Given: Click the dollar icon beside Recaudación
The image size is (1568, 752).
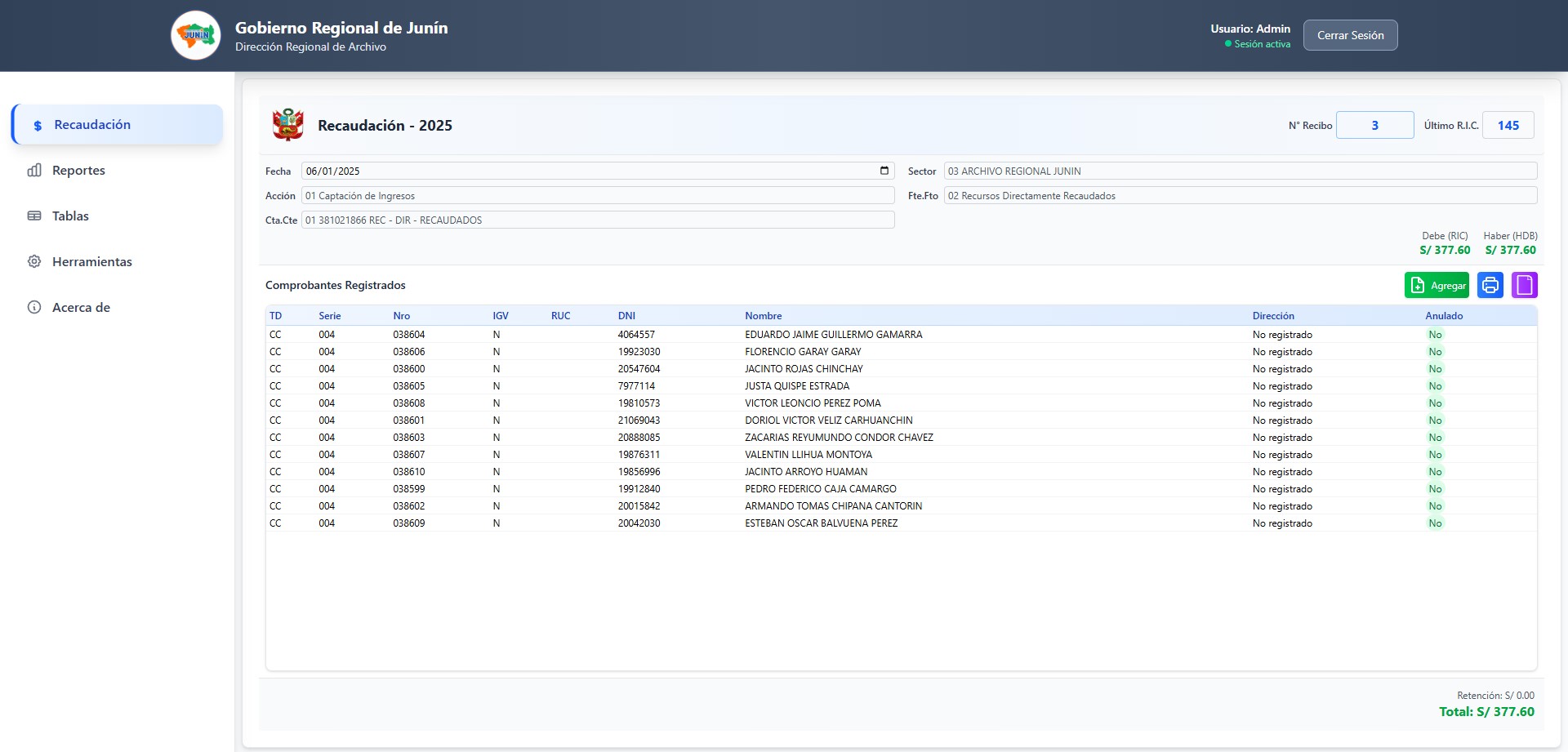Looking at the screenshot, I should click(38, 126).
